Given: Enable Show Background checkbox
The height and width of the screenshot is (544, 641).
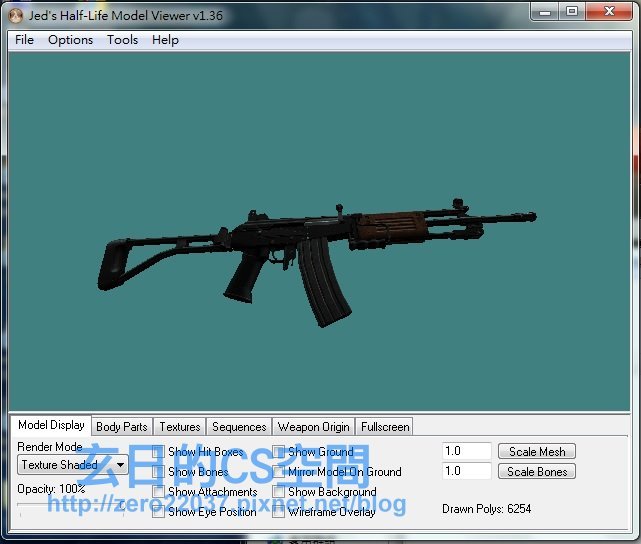Looking at the screenshot, I should tap(279, 492).
